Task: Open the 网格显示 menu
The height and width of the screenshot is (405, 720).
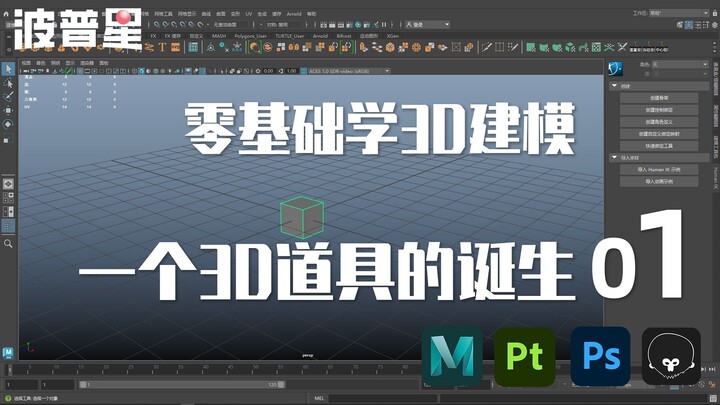Action: [187, 14]
